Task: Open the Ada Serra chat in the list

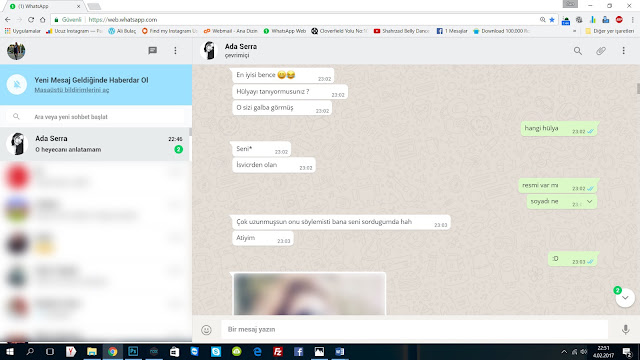Action: 95,144
